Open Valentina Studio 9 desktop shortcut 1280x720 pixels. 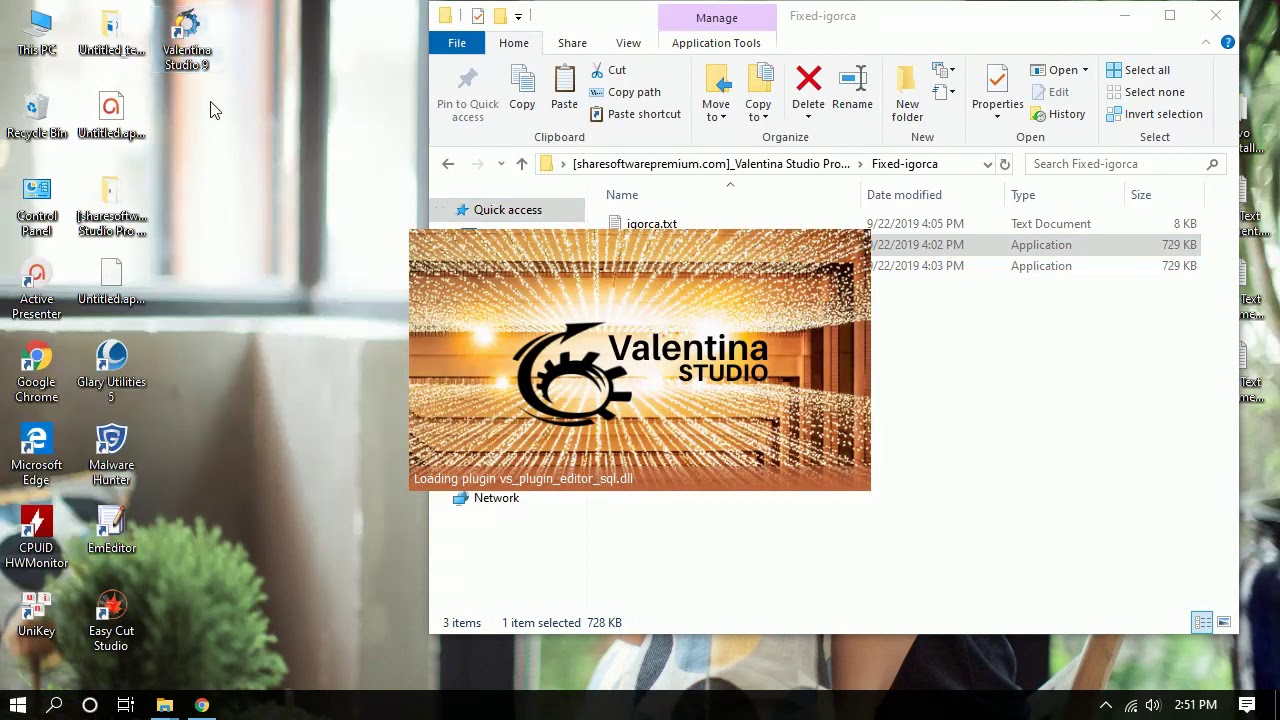(x=187, y=41)
